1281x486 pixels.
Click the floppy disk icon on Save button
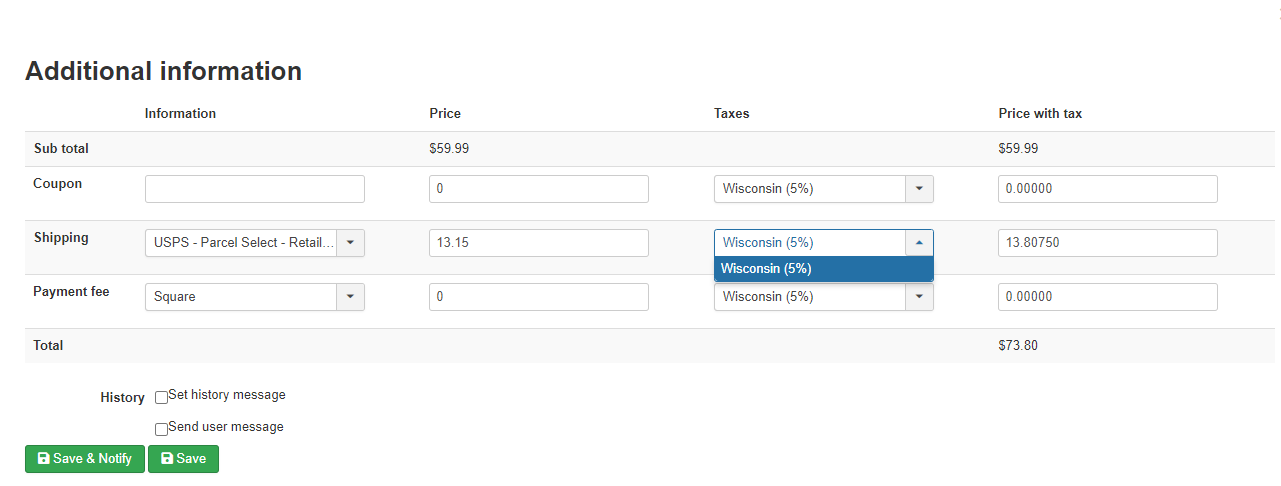[166, 459]
